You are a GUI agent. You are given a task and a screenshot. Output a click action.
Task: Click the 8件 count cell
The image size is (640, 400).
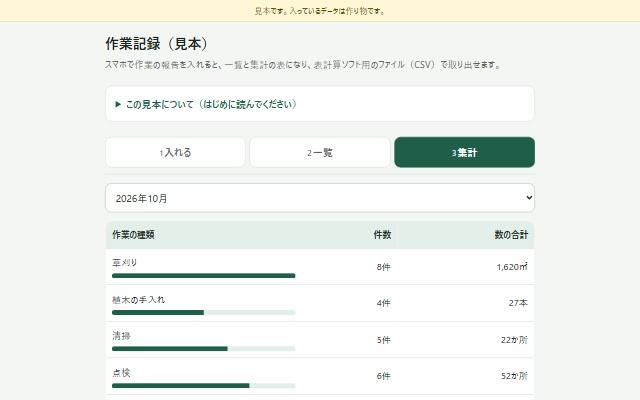(x=383, y=267)
